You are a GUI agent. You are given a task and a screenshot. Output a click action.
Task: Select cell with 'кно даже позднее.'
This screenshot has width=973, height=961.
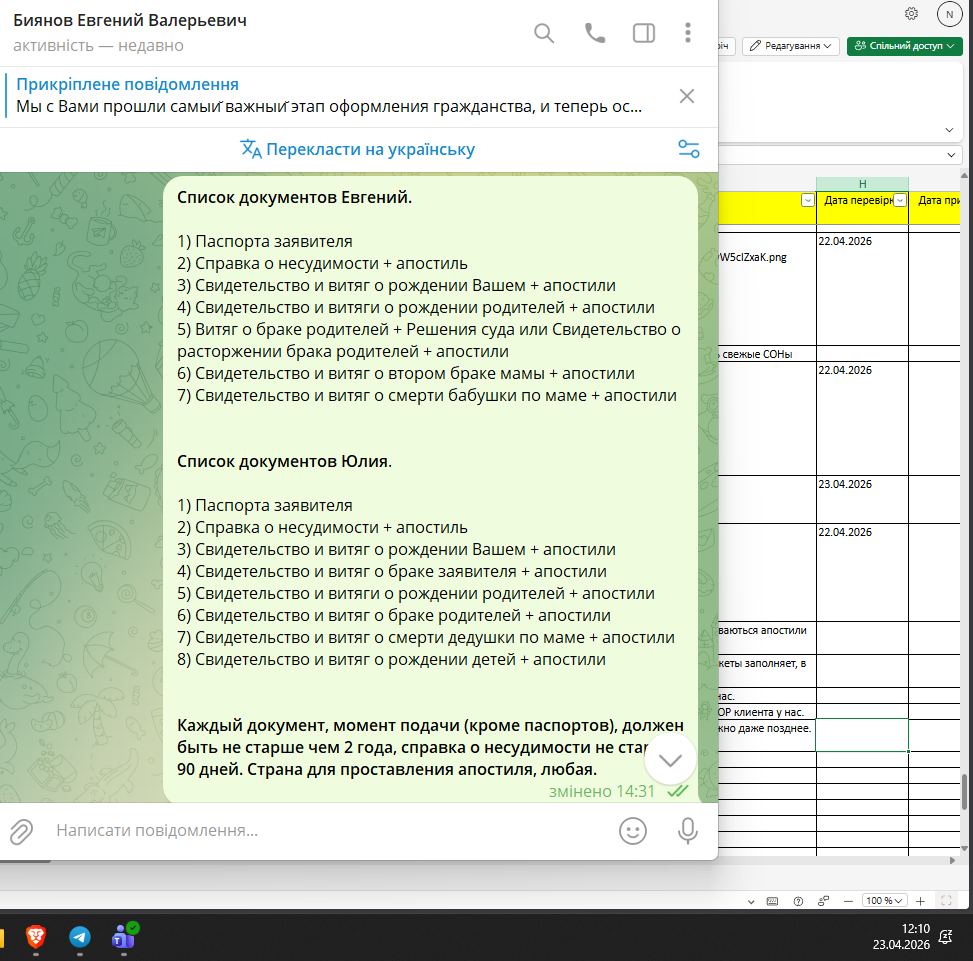(768, 735)
